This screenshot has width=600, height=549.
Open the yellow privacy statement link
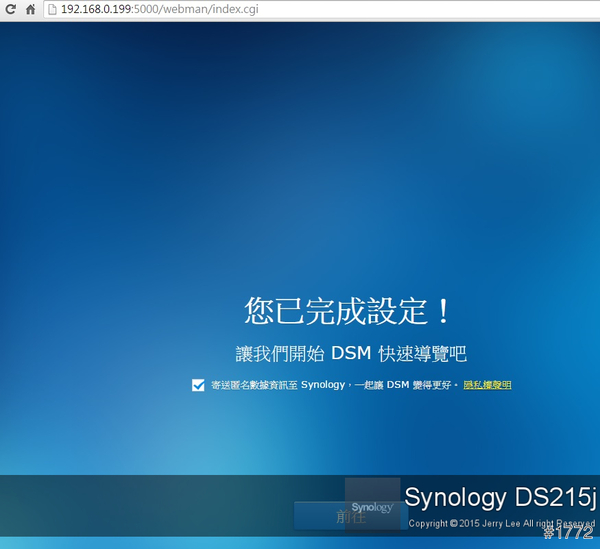tap(487, 385)
